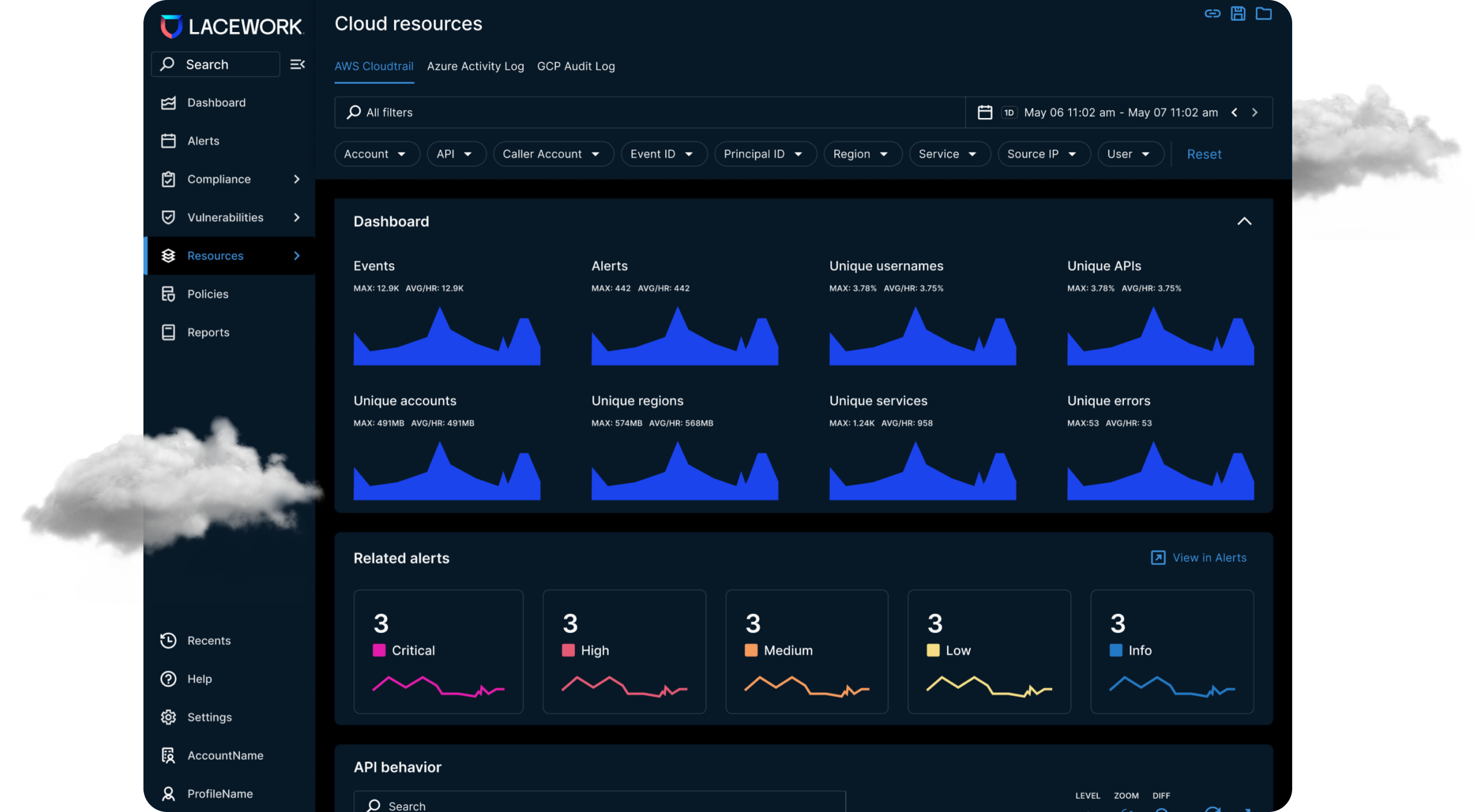Screen dimensions: 1476x812
Task: Open Policies in the left navigation
Action: coord(207,294)
